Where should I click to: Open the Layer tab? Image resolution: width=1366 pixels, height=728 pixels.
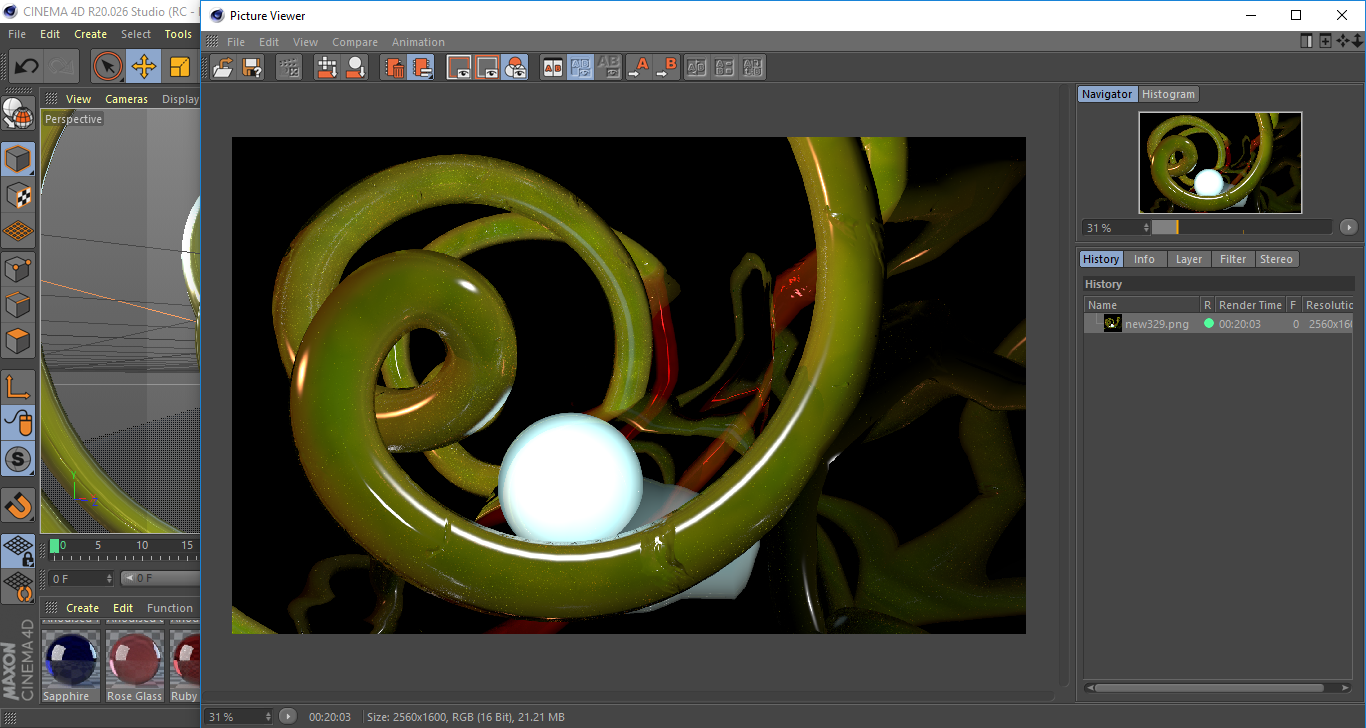pos(1189,259)
